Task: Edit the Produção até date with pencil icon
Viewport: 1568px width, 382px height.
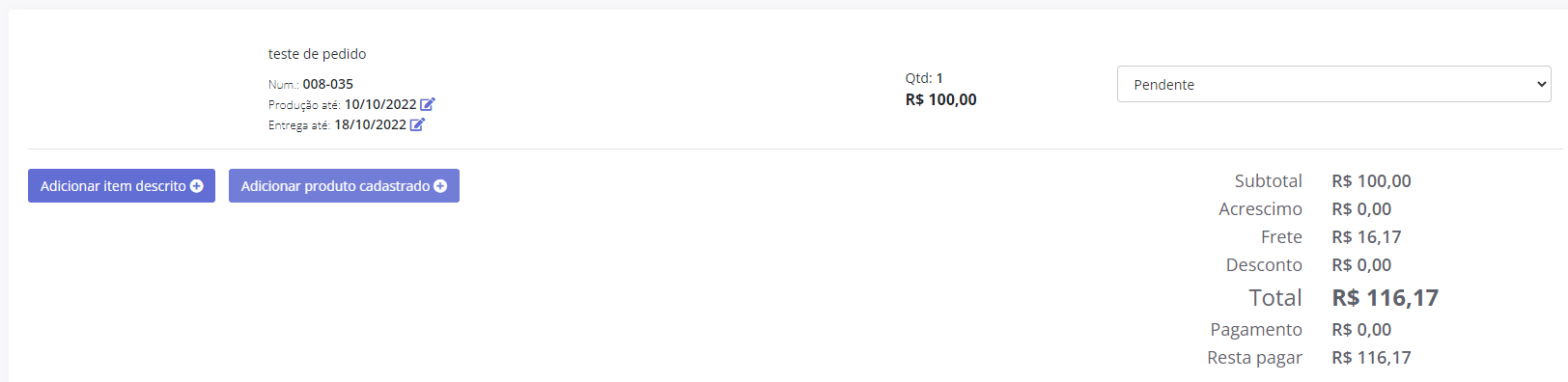Action: pyautogui.click(x=428, y=104)
